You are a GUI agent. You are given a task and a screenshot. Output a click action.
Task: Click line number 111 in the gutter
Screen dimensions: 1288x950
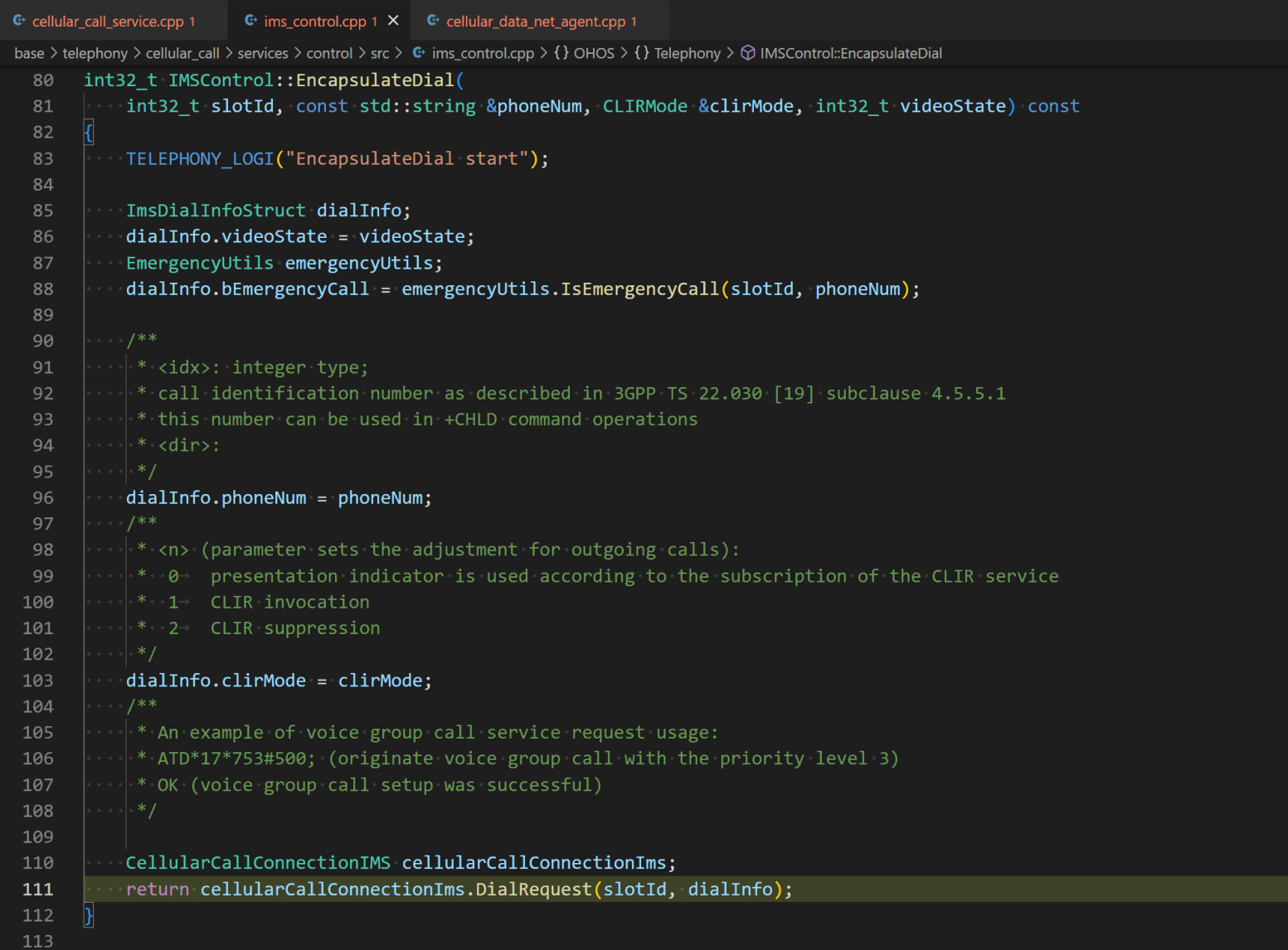click(38, 889)
